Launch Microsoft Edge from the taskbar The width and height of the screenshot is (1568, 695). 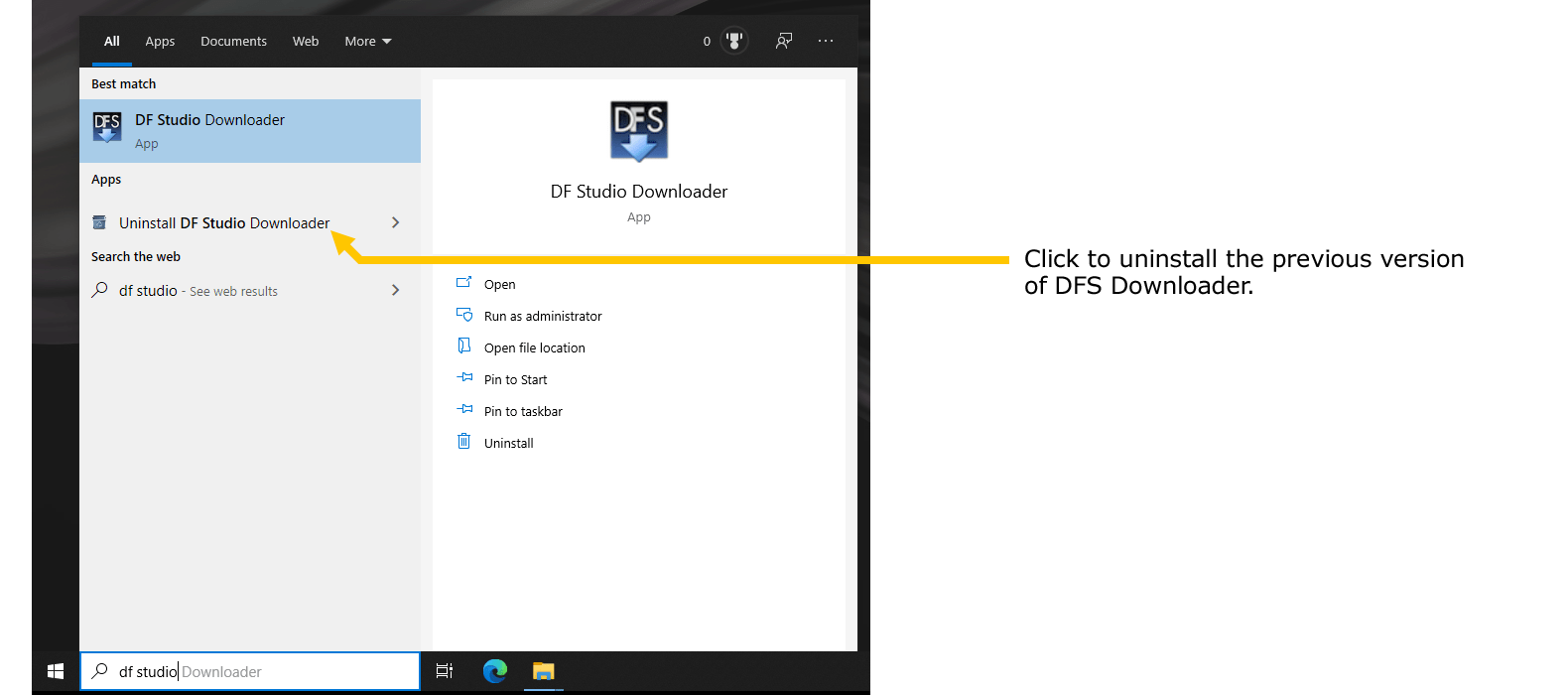tap(495, 671)
